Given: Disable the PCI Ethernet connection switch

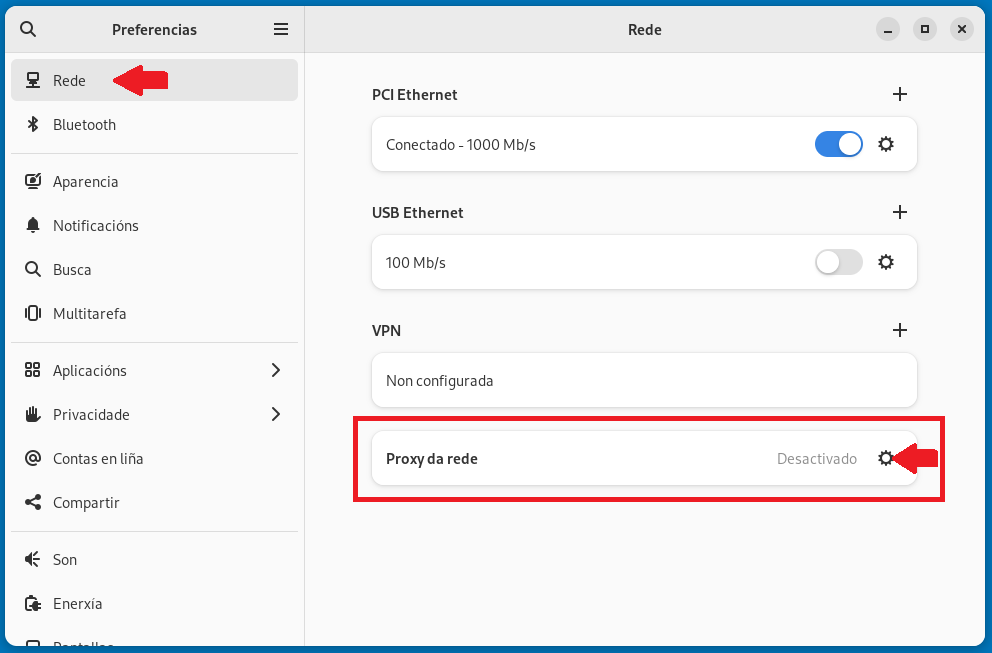Looking at the screenshot, I should click(838, 144).
